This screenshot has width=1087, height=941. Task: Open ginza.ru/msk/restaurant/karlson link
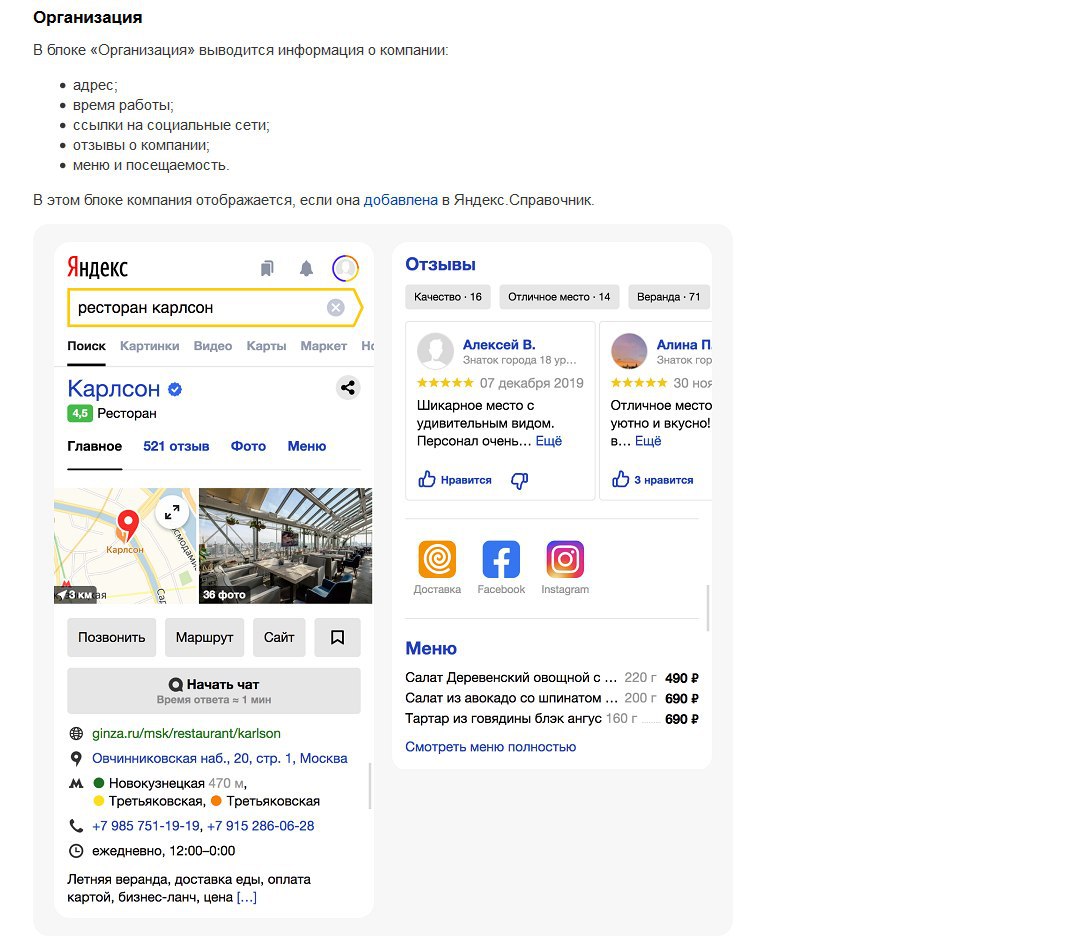pos(186,734)
